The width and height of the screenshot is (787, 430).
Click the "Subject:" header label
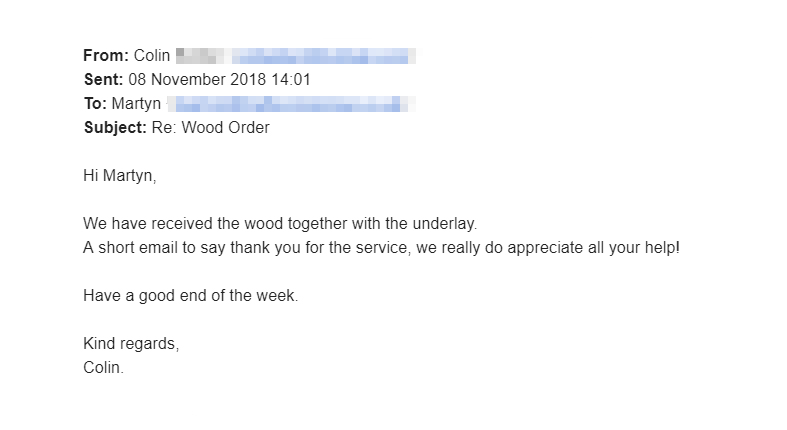coord(115,128)
